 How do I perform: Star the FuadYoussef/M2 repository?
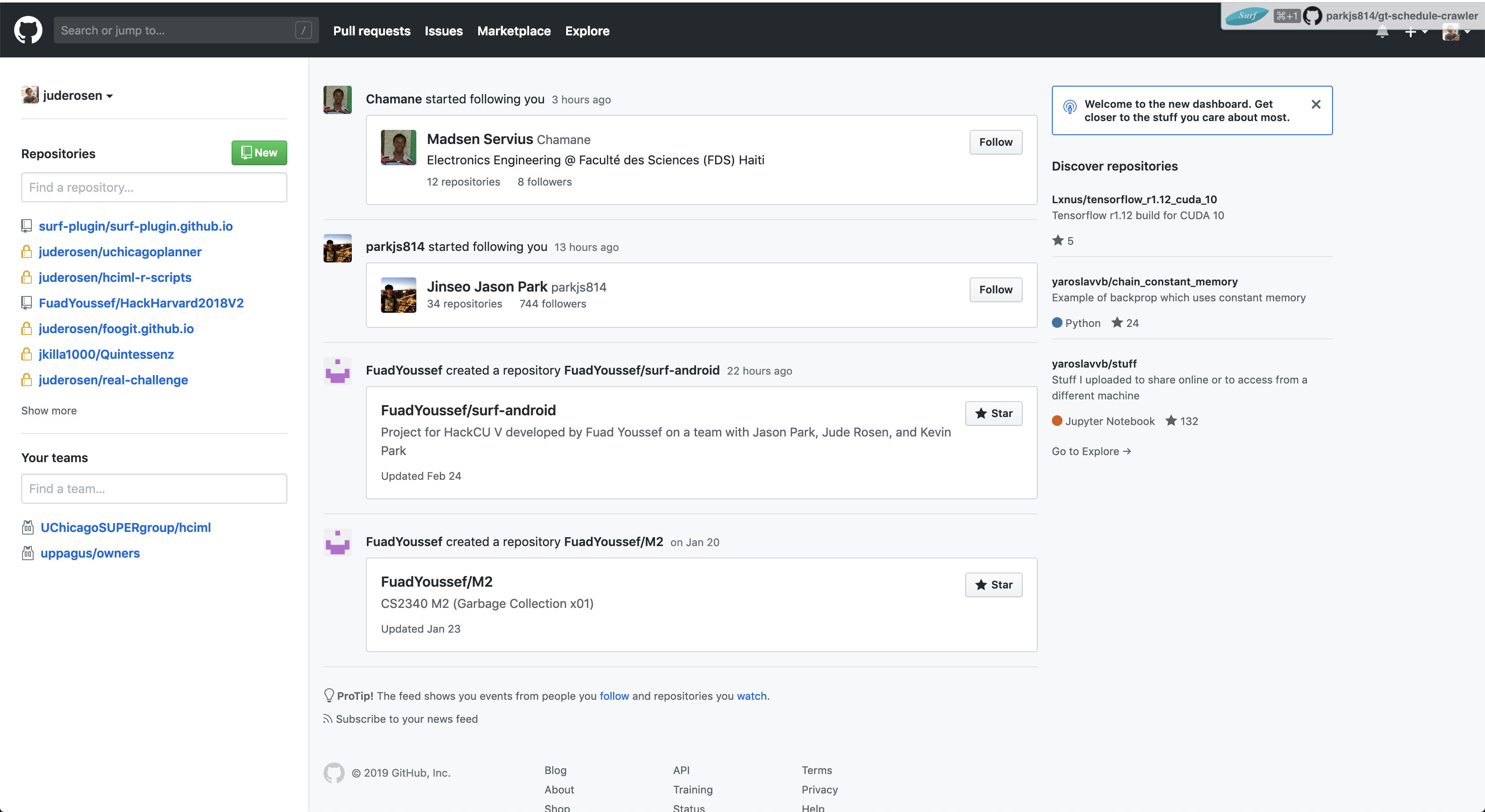pos(993,585)
